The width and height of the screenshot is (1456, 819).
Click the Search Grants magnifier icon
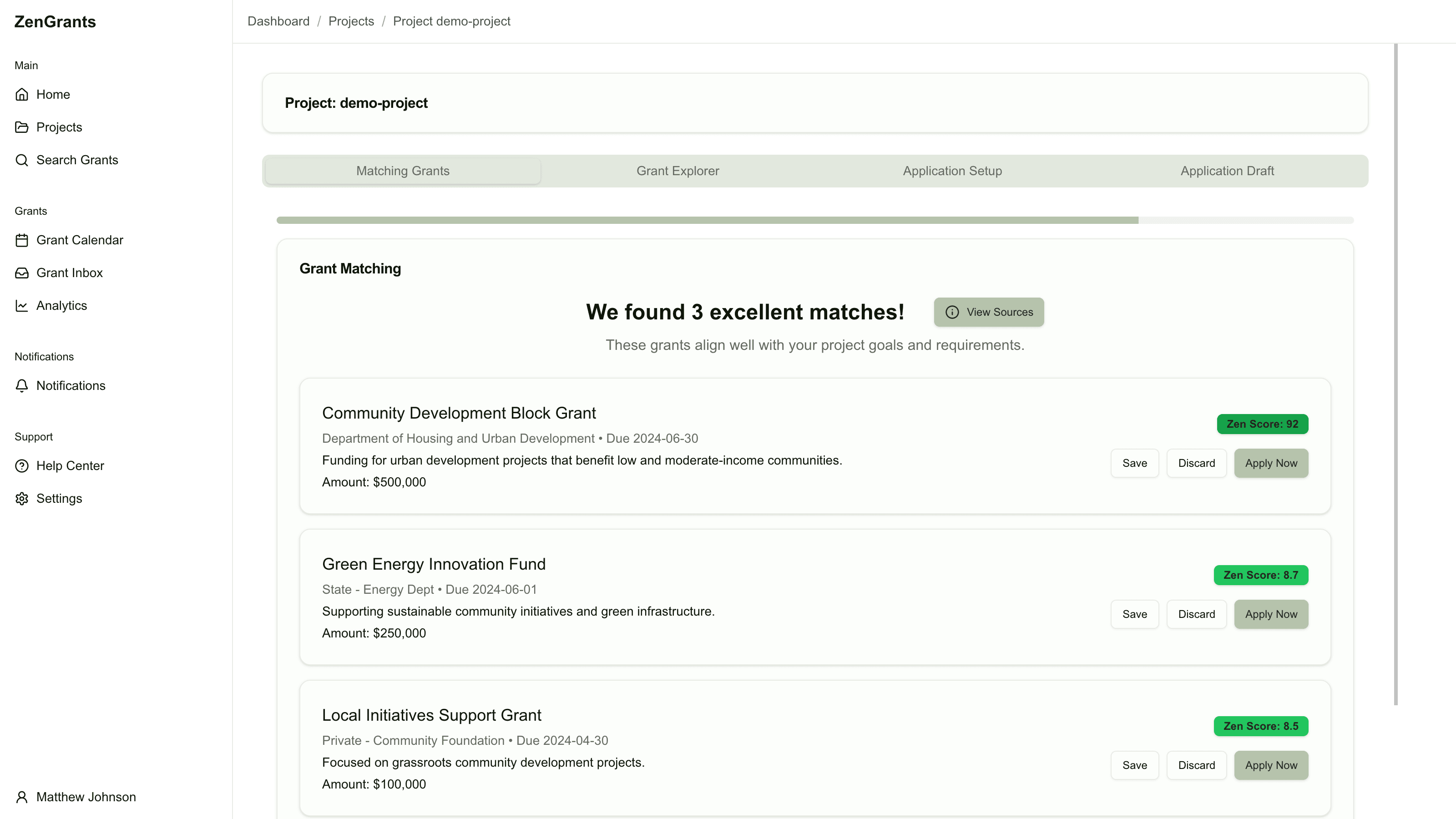click(22, 160)
